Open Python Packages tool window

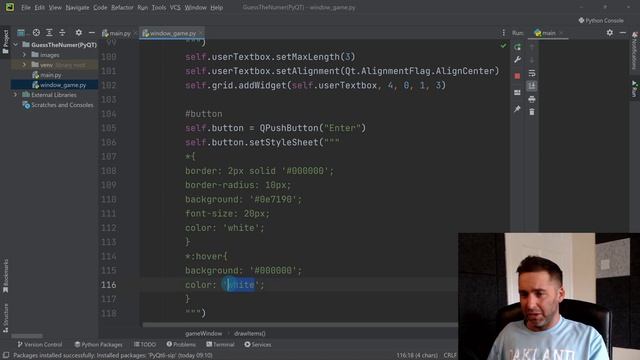tap(98, 344)
